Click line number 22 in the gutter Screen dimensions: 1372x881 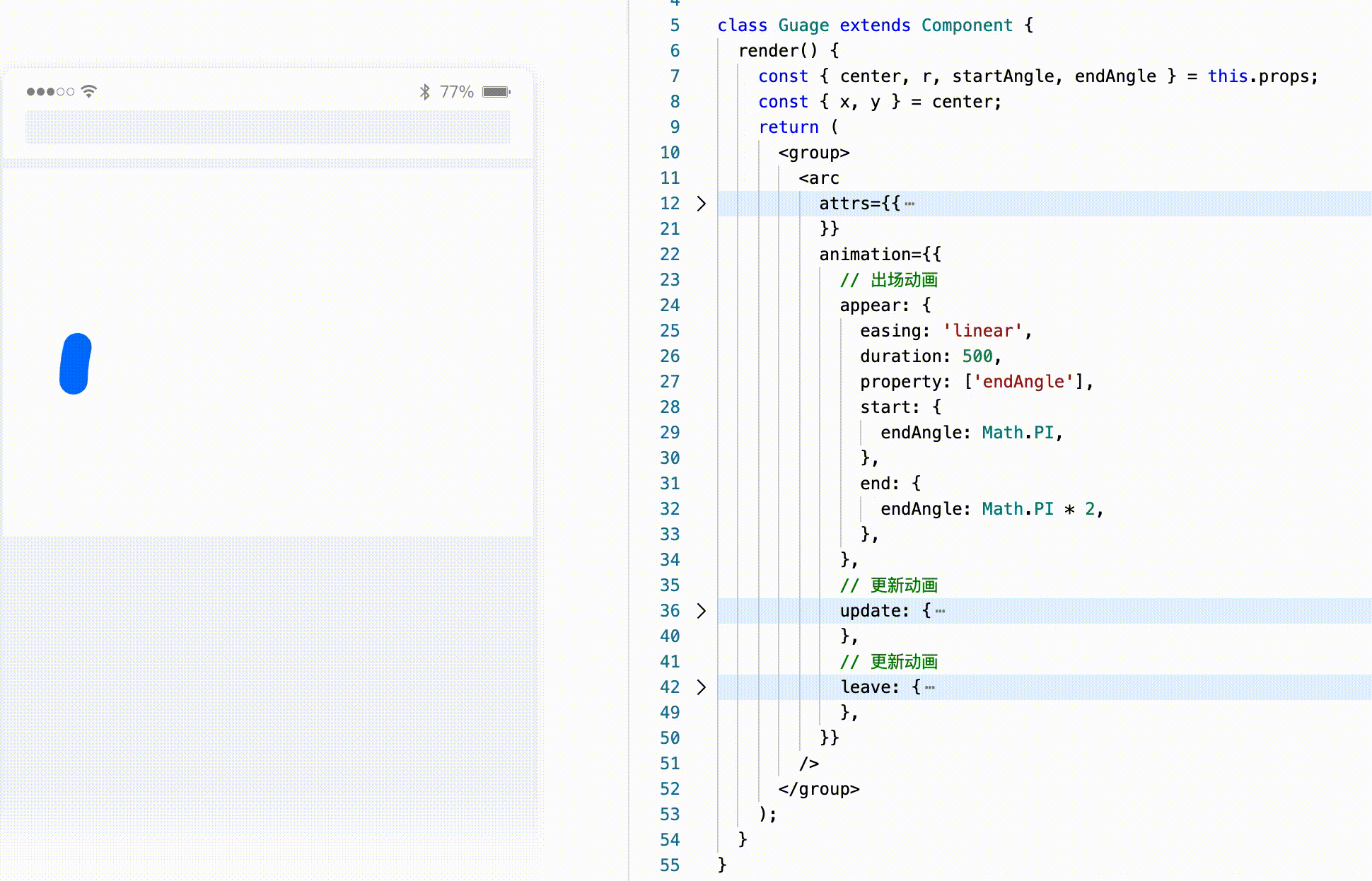(669, 255)
